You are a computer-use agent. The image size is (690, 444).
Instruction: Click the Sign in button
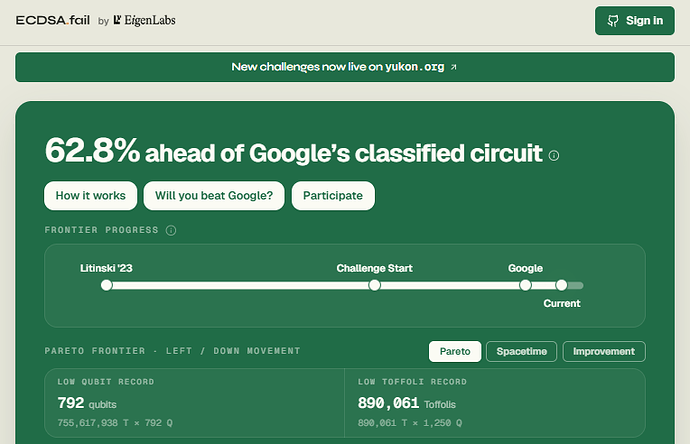tap(635, 21)
